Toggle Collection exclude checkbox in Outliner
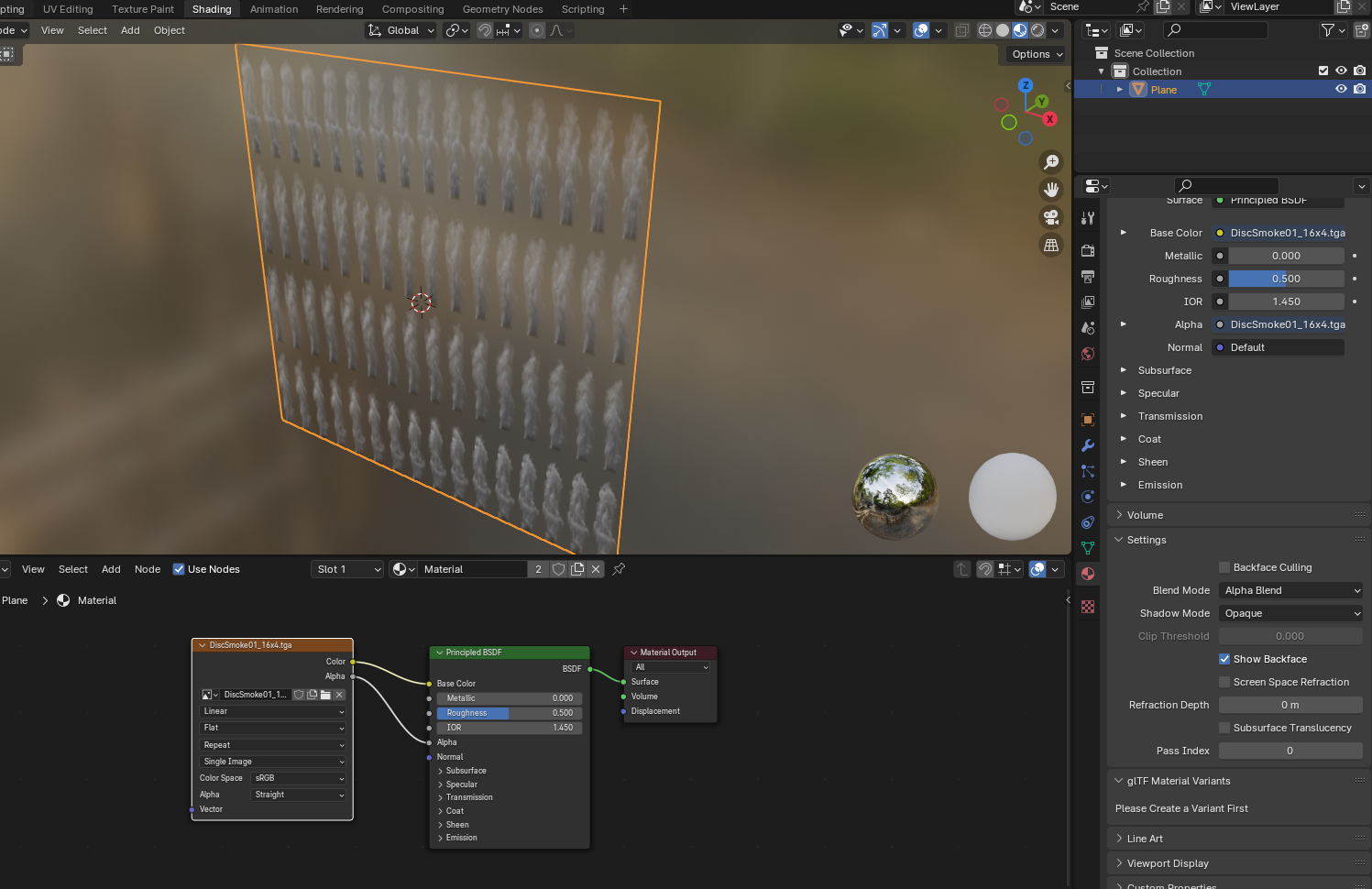This screenshot has width=1372, height=889. [x=1323, y=71]
